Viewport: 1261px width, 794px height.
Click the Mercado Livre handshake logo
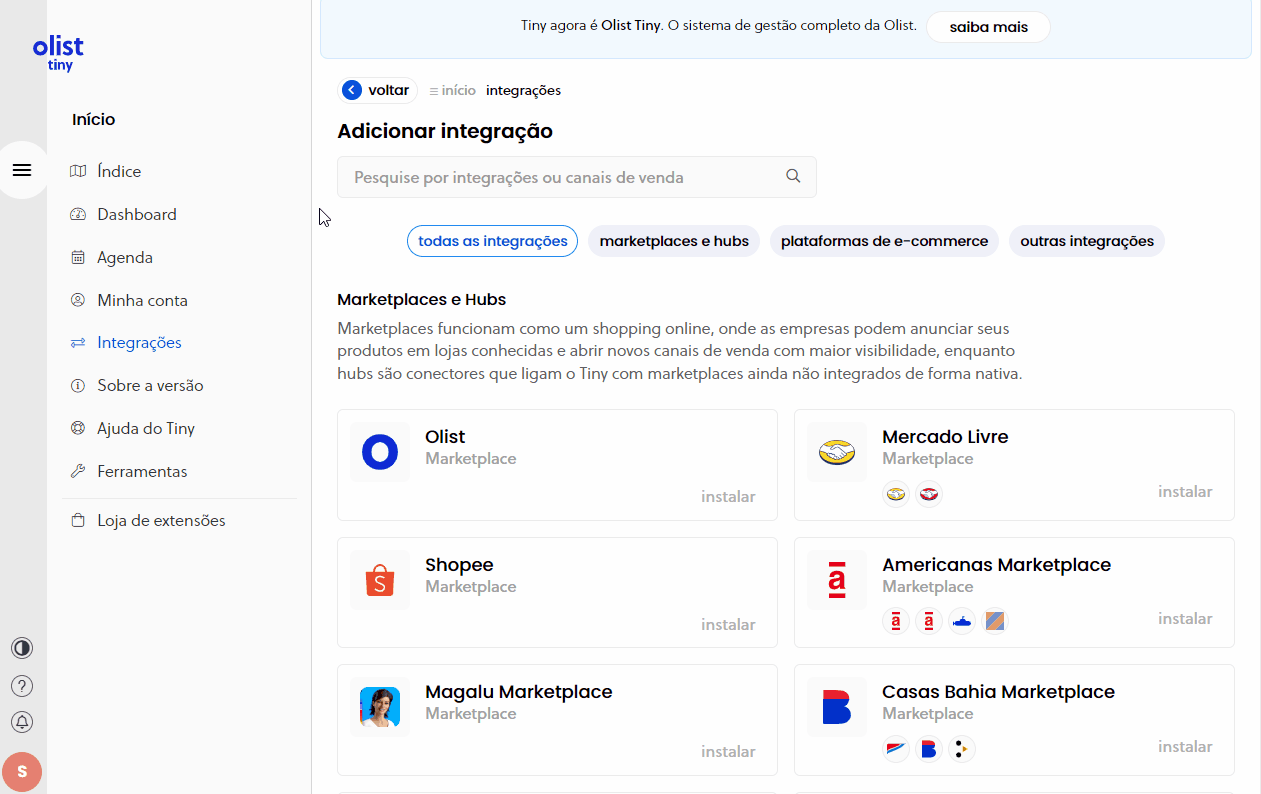point(837,452)
